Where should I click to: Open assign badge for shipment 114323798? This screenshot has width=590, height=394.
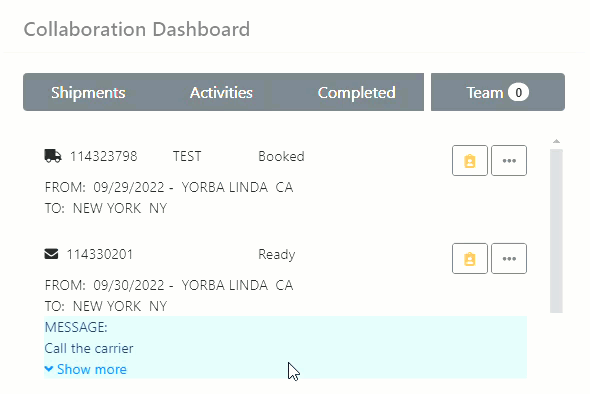(x=470, y=161)
